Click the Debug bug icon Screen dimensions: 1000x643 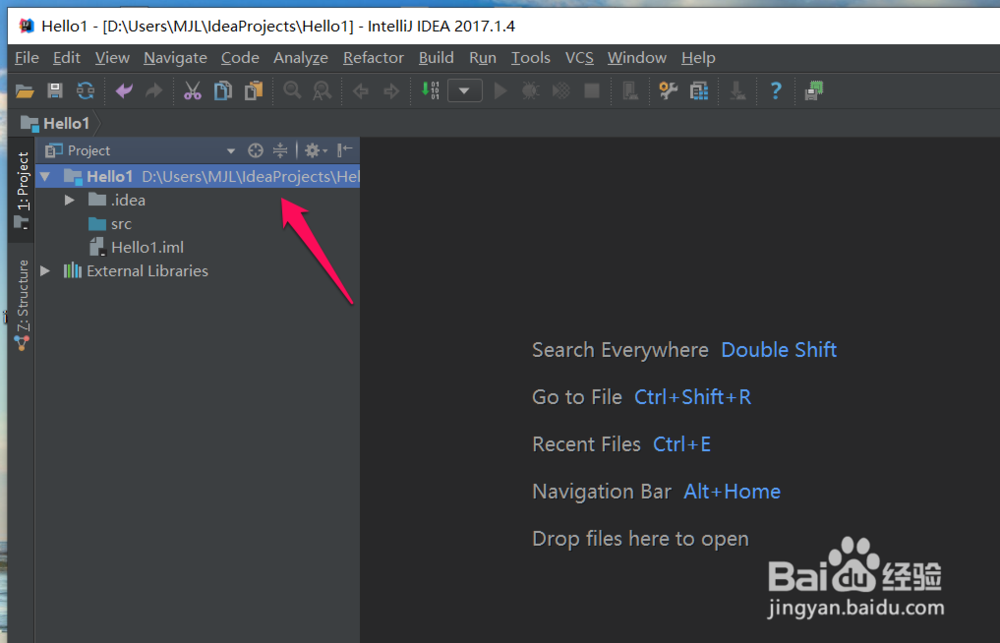tap(530, 91)
